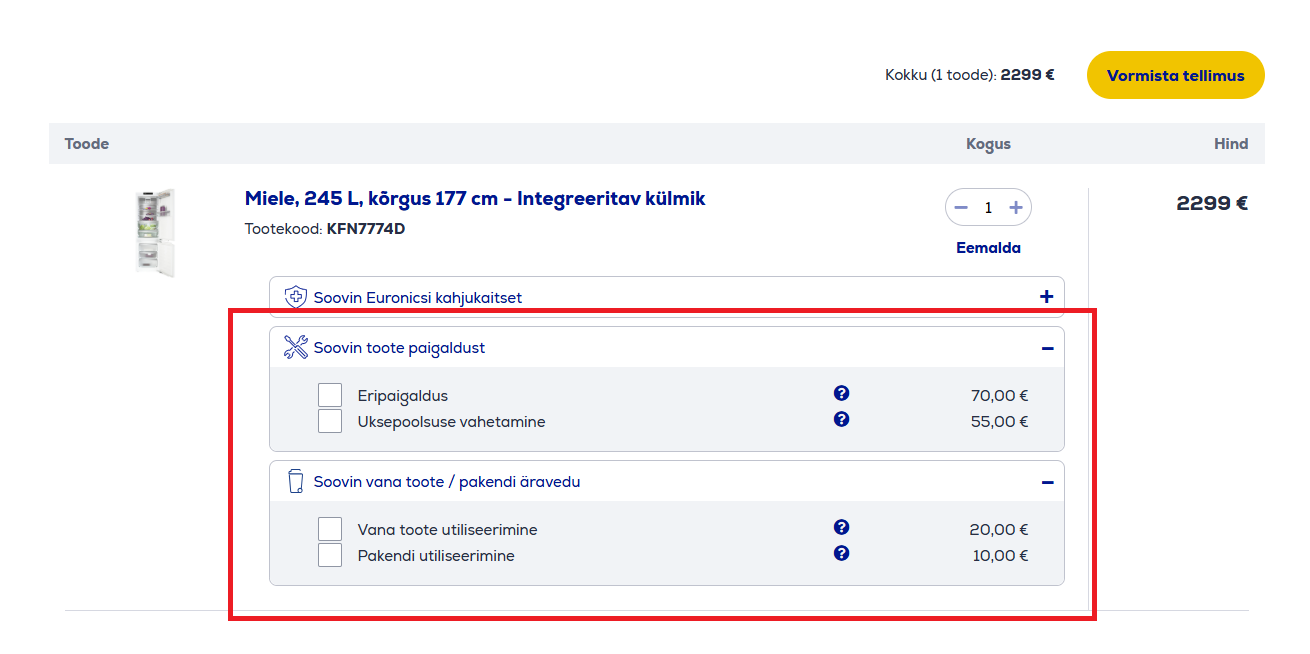Click the 55,00 € door change price

(1000, 422)
